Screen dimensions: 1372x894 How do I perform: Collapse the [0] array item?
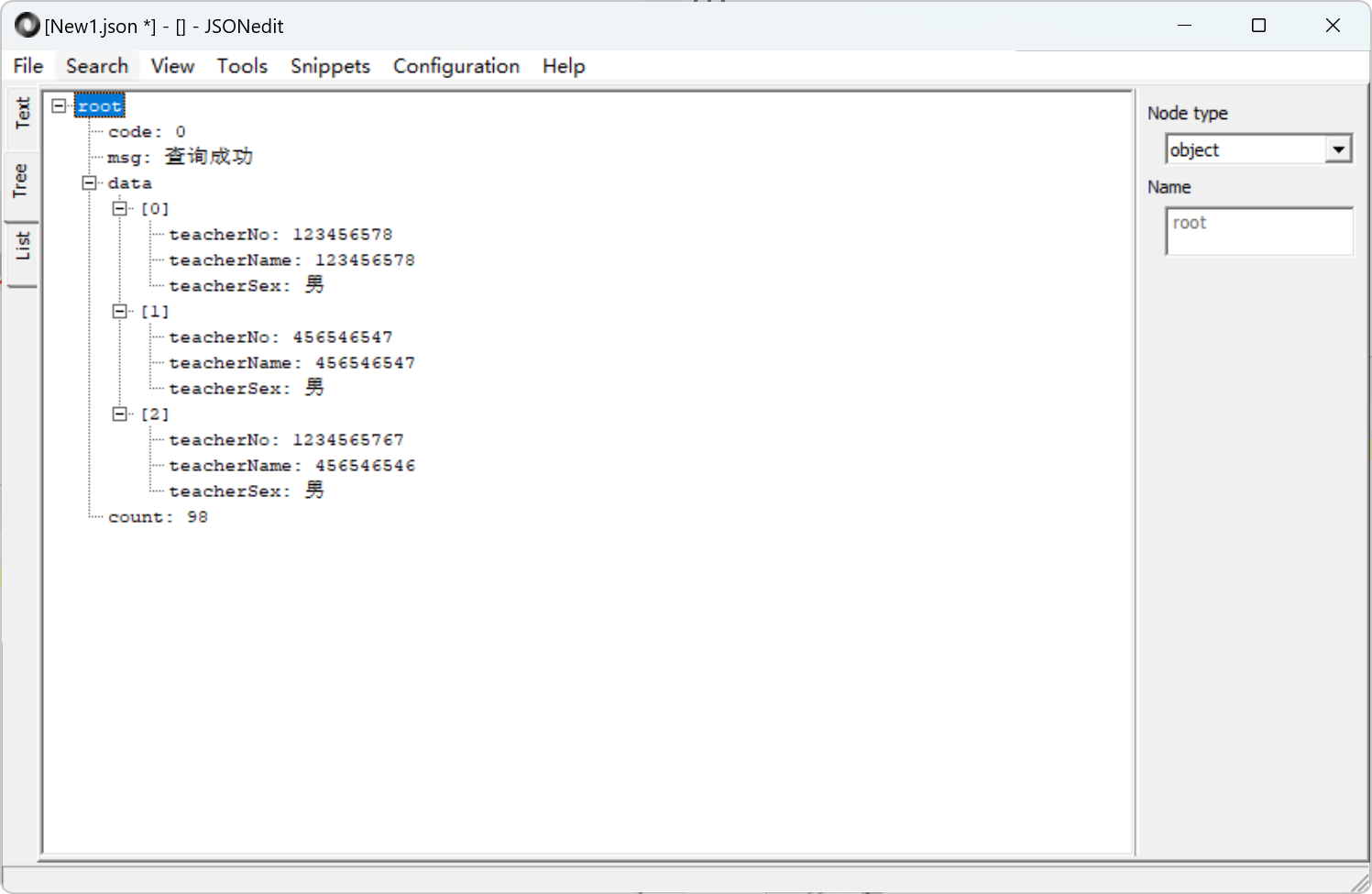(x=119, y=208)
